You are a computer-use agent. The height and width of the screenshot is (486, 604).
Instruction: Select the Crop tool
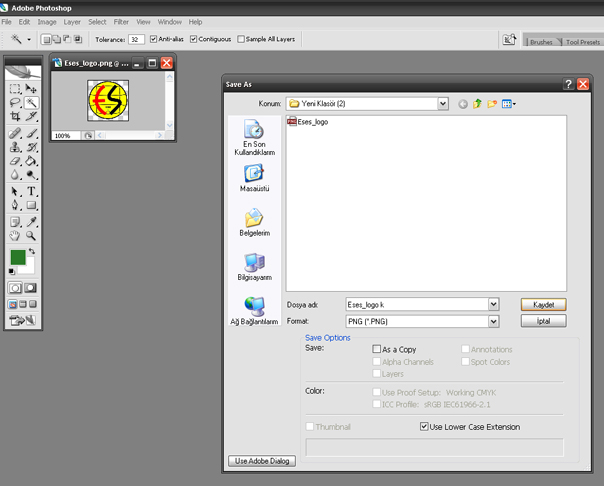pyautogui.click(x=15, y=116)
